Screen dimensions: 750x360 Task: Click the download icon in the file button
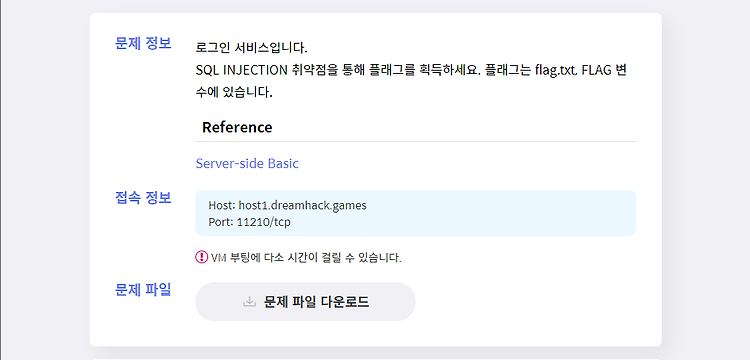[249, 302]
